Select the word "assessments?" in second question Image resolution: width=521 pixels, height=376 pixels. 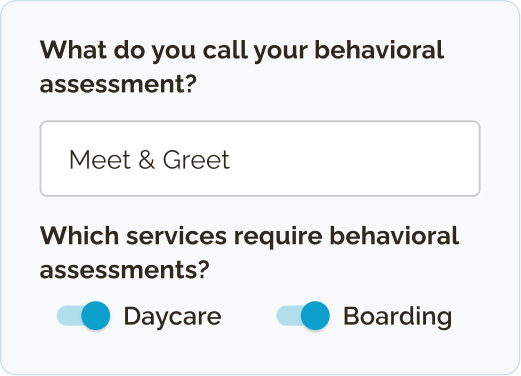124,270
